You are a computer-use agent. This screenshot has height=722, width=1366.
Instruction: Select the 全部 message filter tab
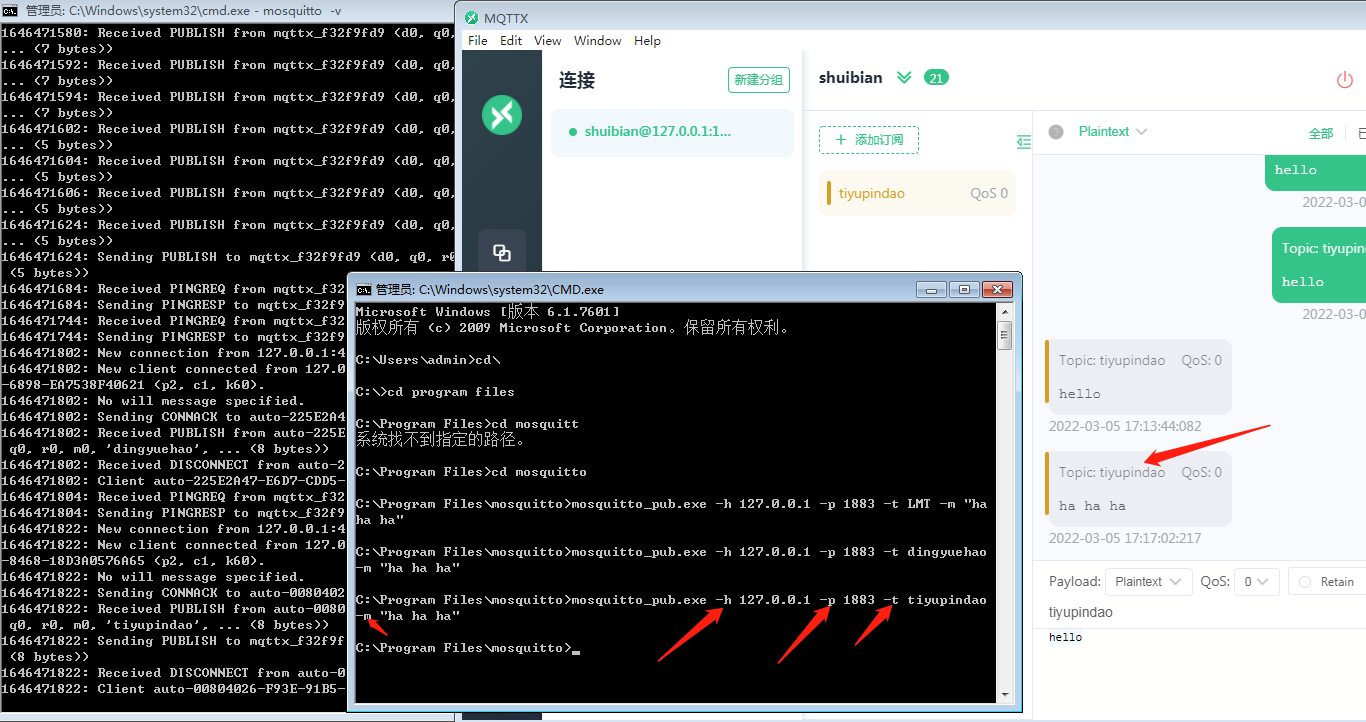click(x=1321, y=133)
